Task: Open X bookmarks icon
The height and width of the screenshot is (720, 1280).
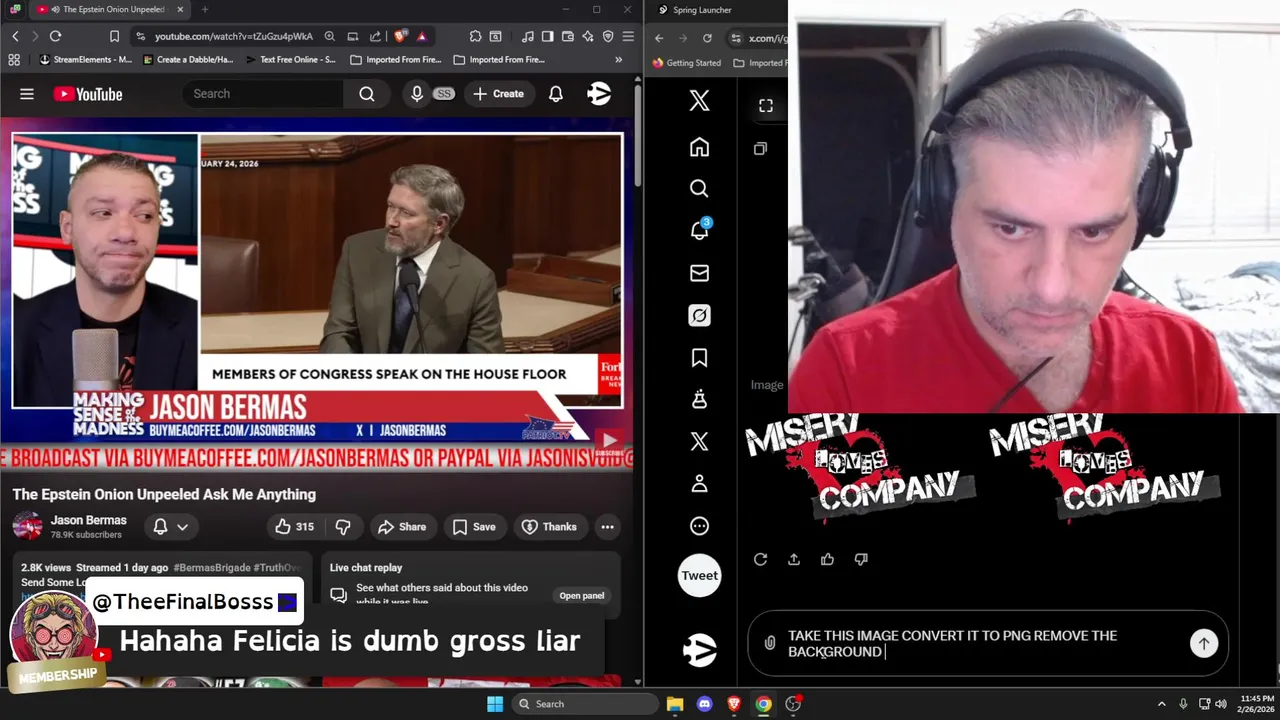Action: pyautogui.click(x=699, y=358)
